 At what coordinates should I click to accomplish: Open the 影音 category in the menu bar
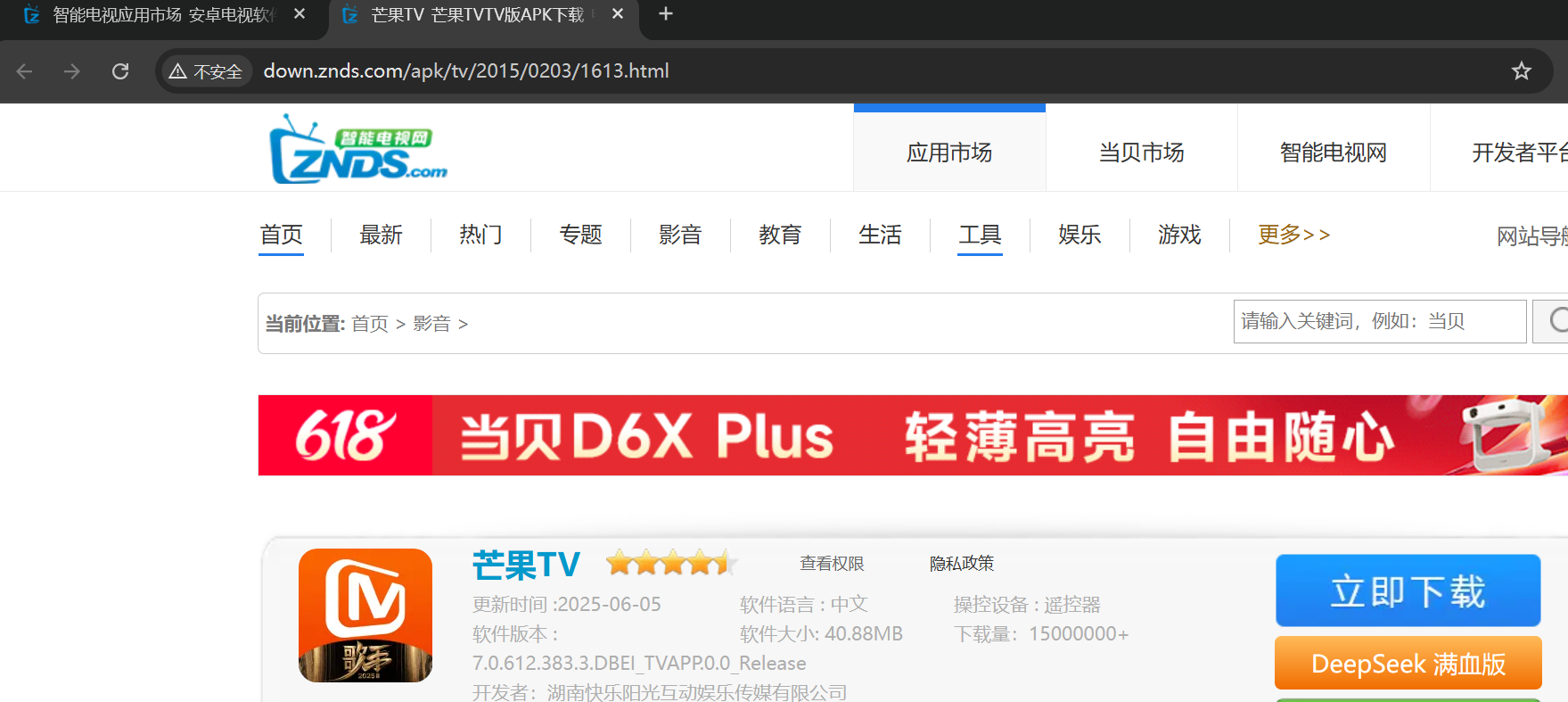point(680,235)
